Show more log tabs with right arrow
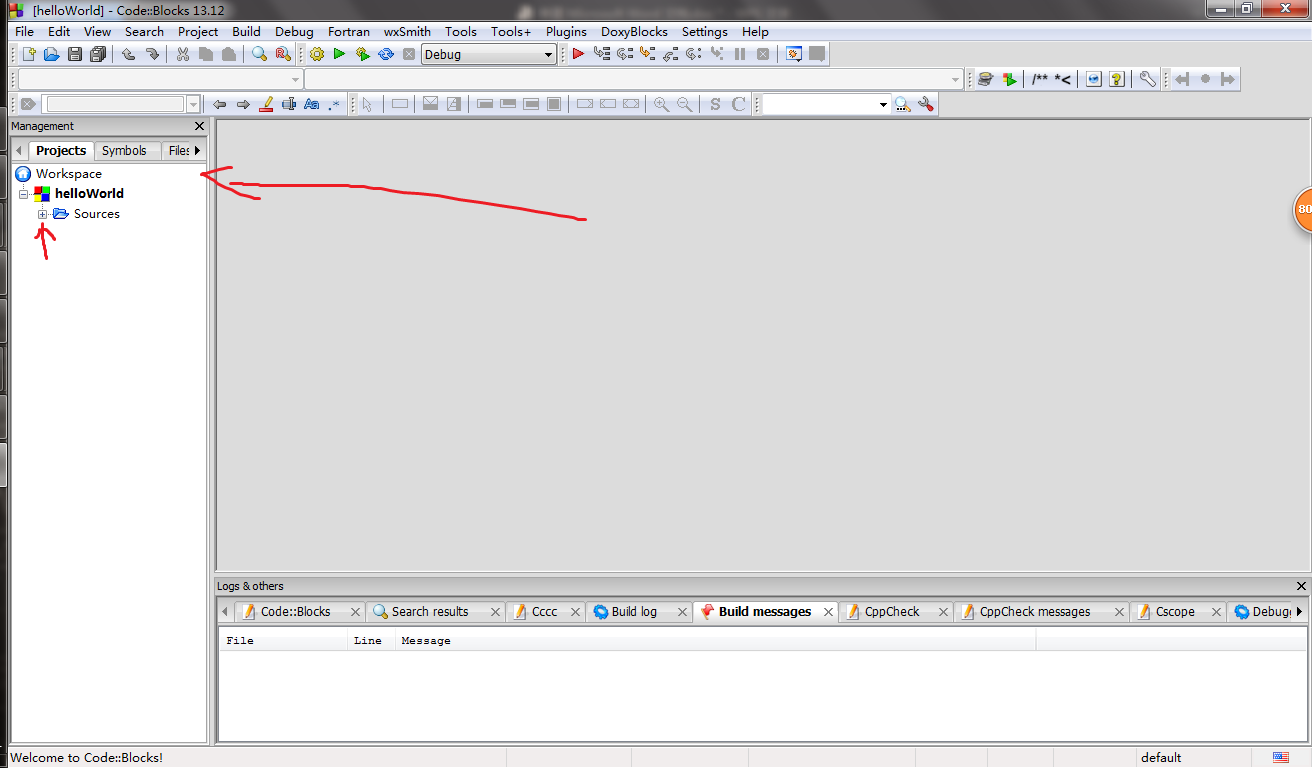The image size is (1312, 768). click(1299, 611)
